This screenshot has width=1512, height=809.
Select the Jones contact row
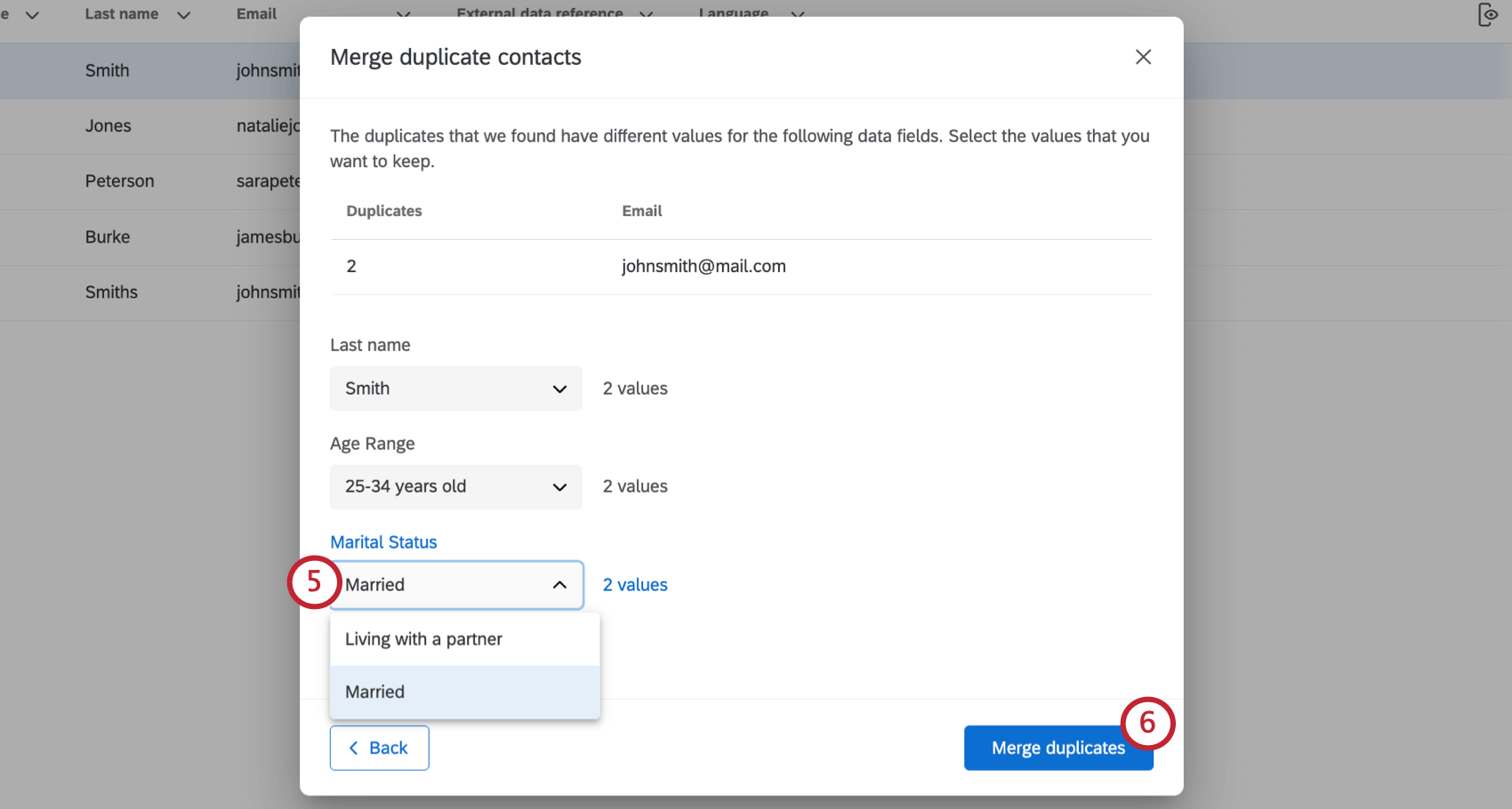pyautogui.click(x=108, y=125)
